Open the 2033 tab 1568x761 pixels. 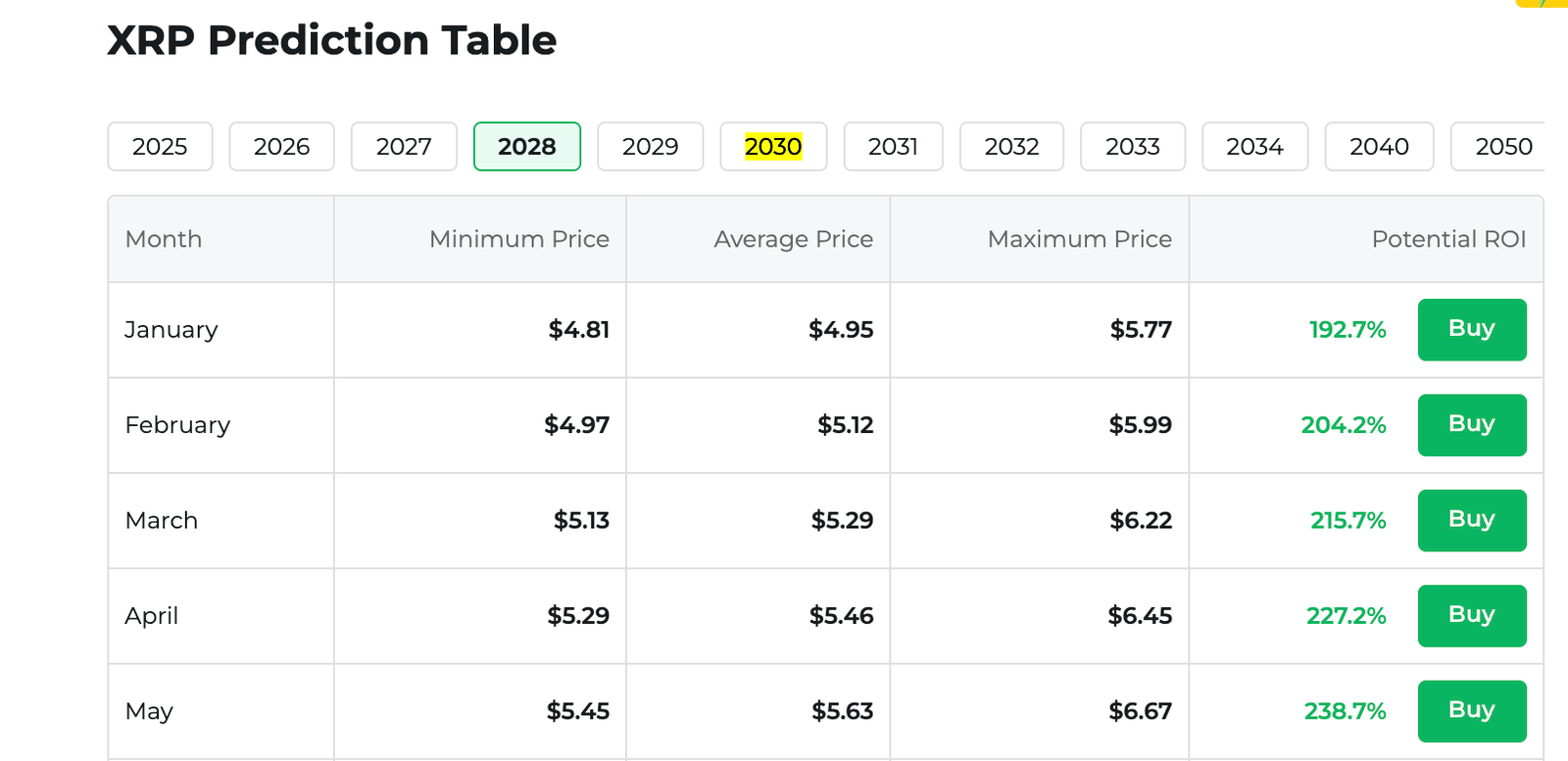coord(1133,146)
